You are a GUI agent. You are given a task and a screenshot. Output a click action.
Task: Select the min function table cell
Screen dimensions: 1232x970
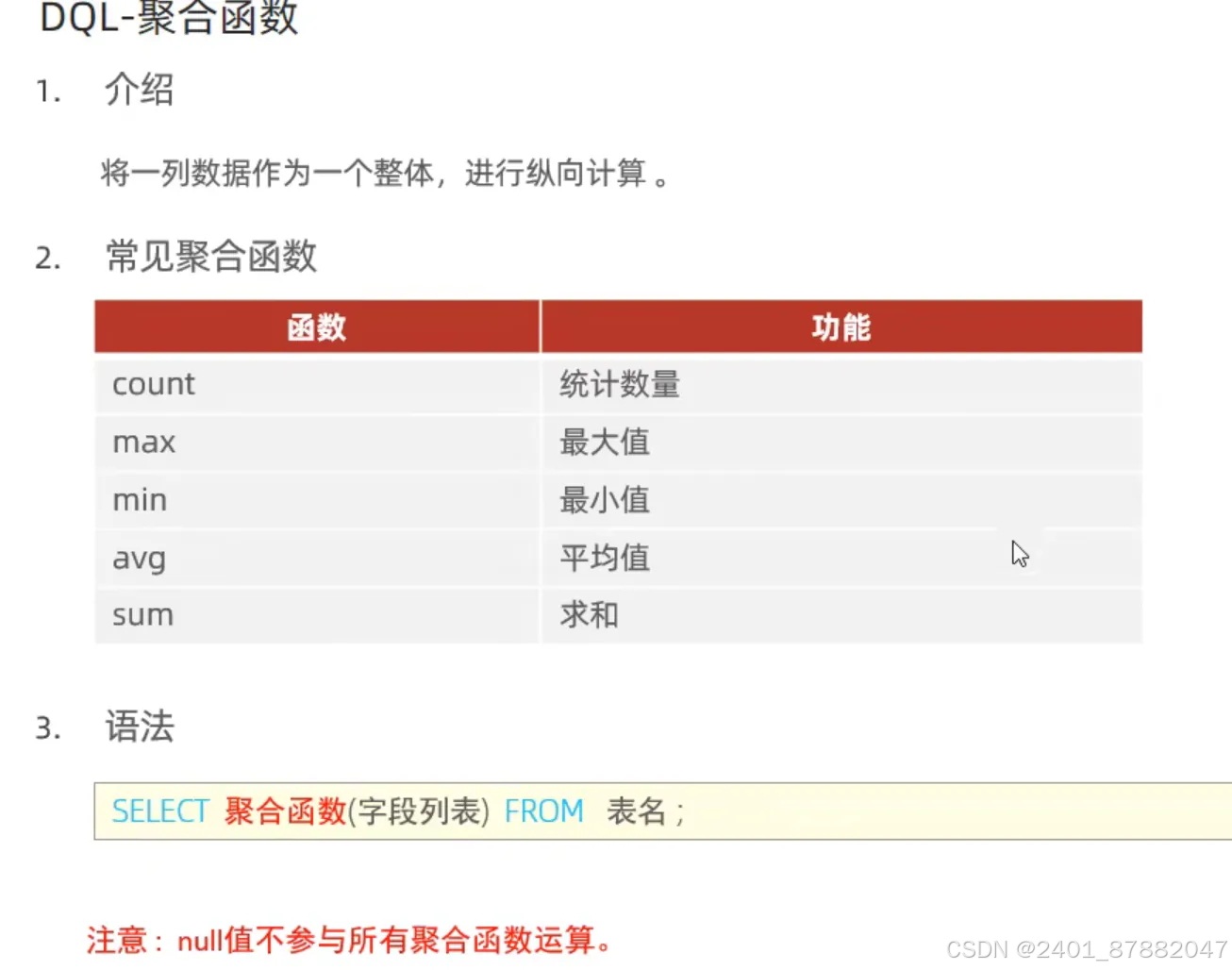139,499
